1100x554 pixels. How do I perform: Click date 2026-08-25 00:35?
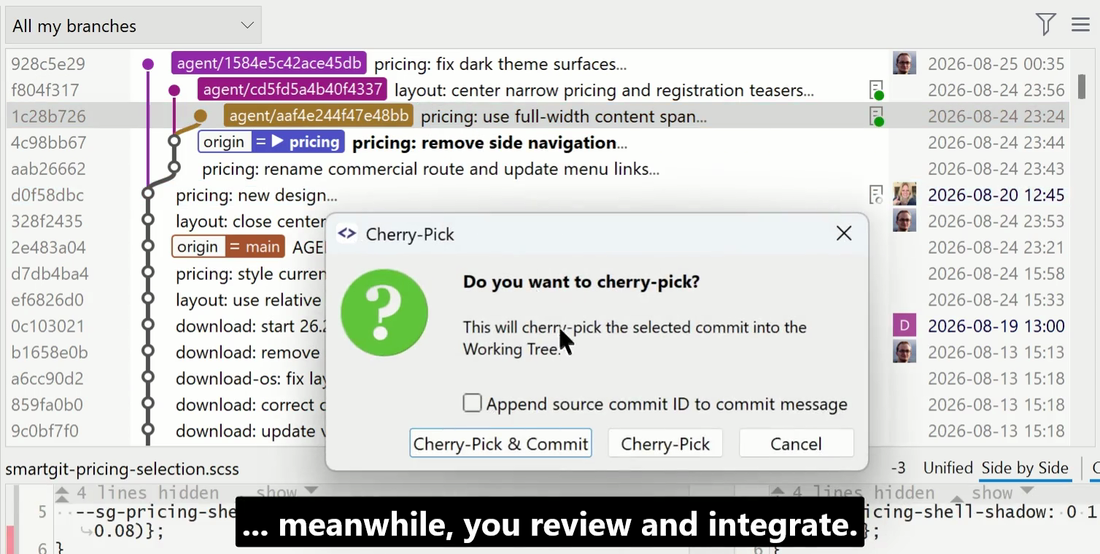coord(996,64)
